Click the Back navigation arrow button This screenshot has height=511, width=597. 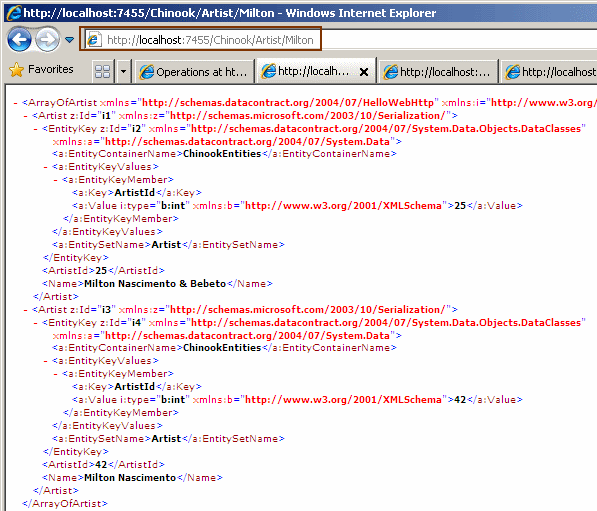(x=19, y=39)
